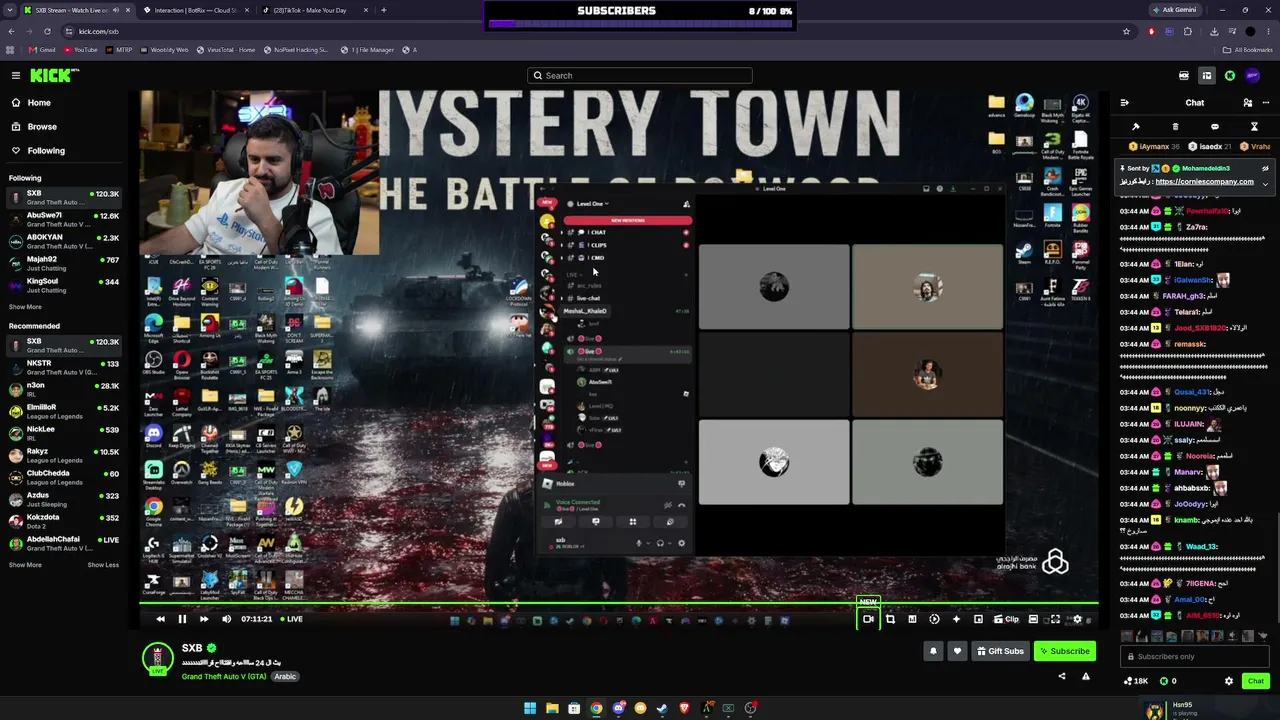Open Following in the sidebar
The image size is (1280, 720).
(x=46, y=151)
